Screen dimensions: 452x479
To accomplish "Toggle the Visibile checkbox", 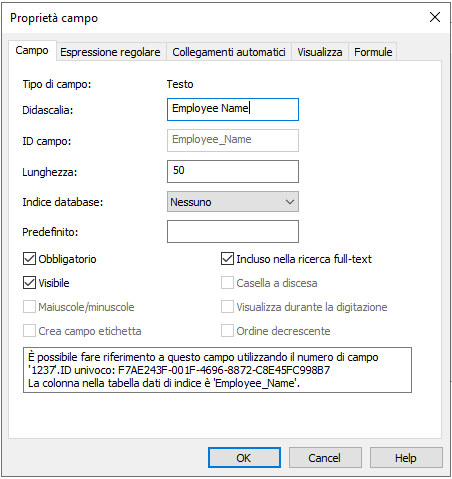I will [x=29, y=283].
